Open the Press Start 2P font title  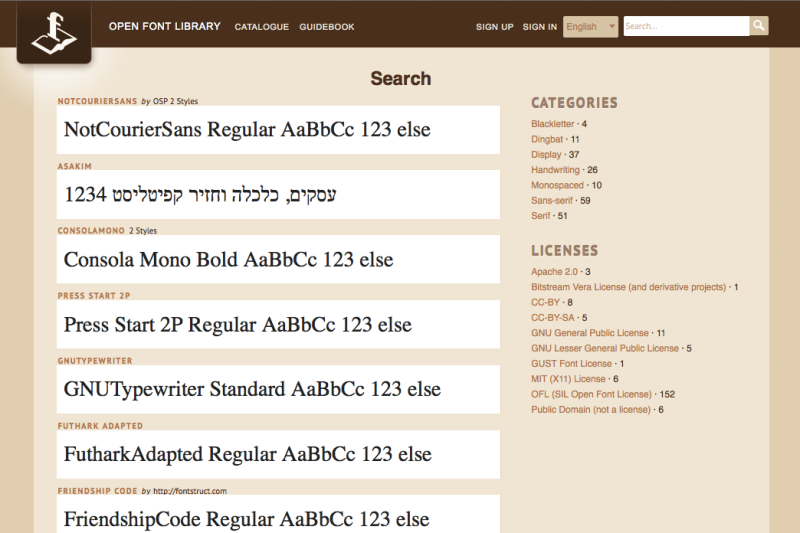94,296
